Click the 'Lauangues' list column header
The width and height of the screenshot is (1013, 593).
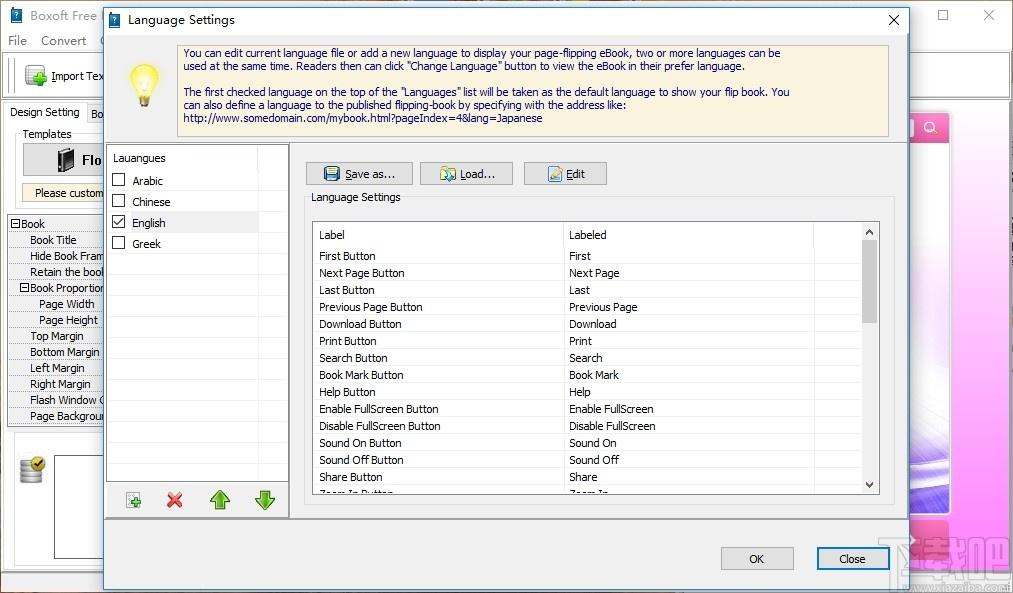click(x=183, y=158)
